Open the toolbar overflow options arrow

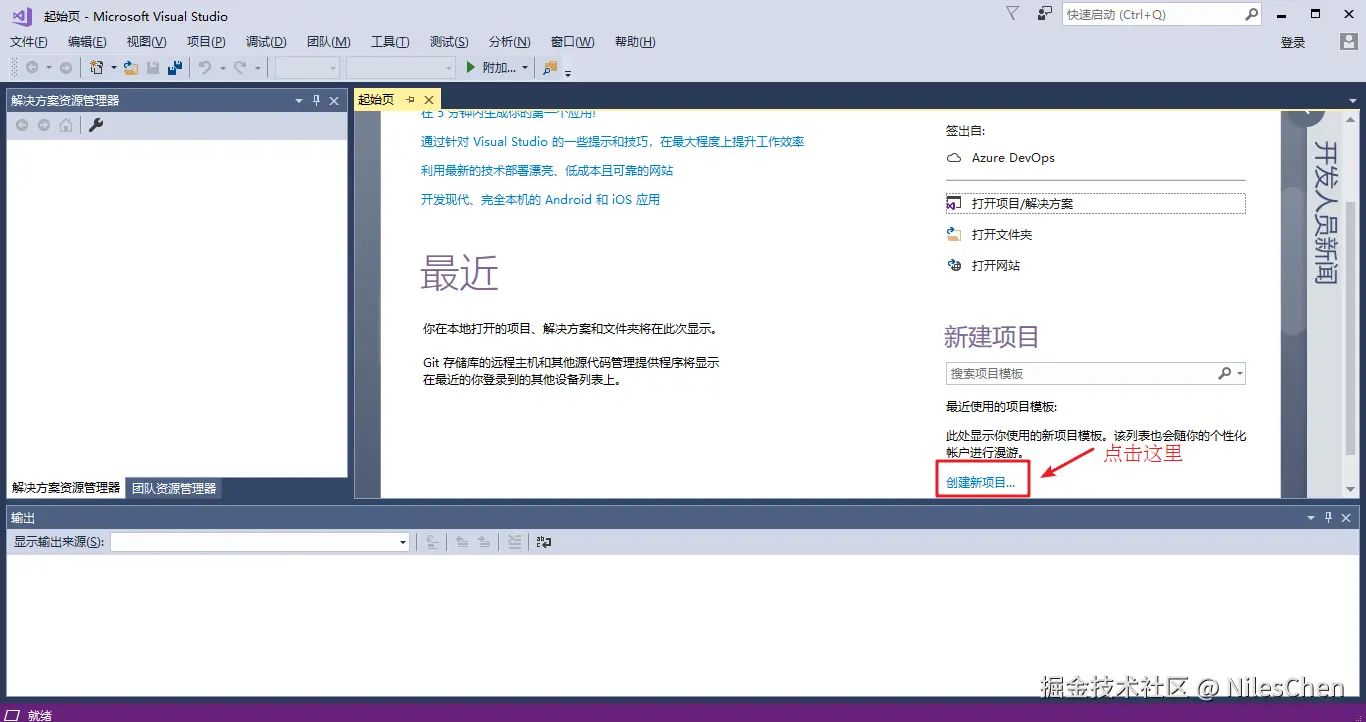click(x=568, y=72)
